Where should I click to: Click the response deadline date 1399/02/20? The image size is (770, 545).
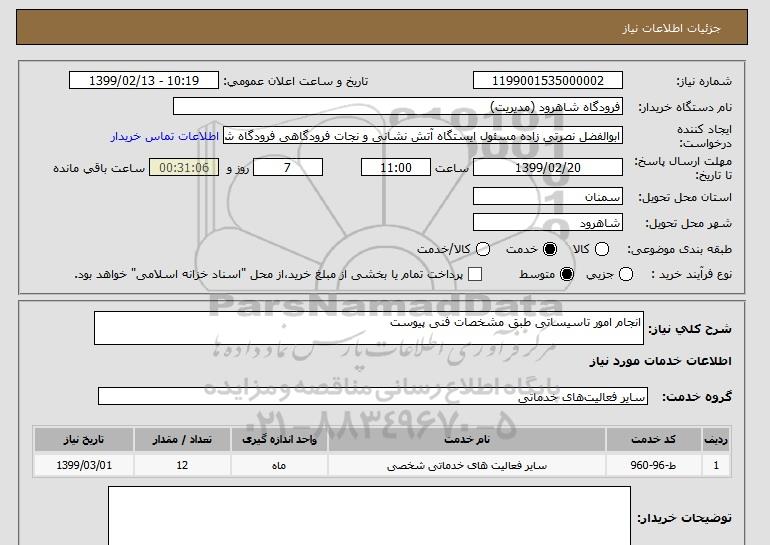coord(548,167)
